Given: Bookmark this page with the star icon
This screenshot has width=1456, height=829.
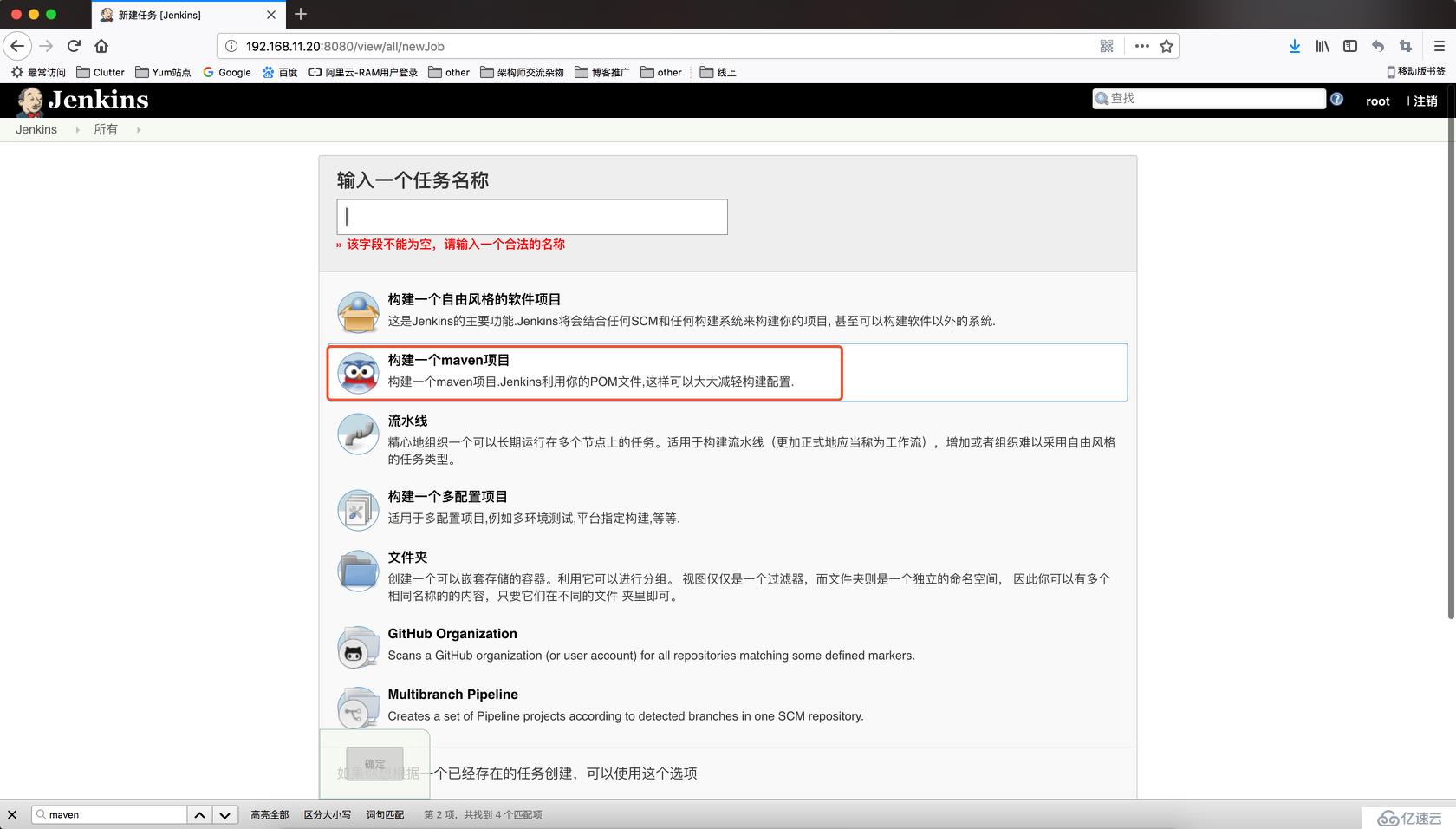Looking at the screenshot, I should pos(1167,46).
